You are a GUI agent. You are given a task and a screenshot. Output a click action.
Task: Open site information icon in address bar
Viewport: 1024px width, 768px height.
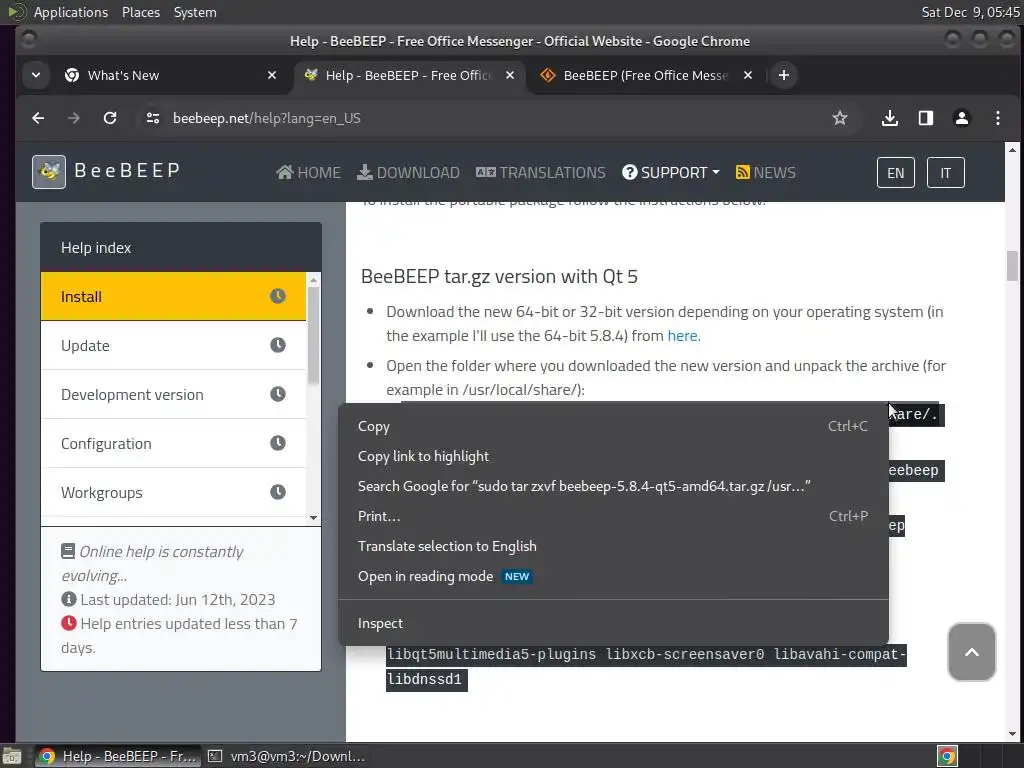pos(153,118)
